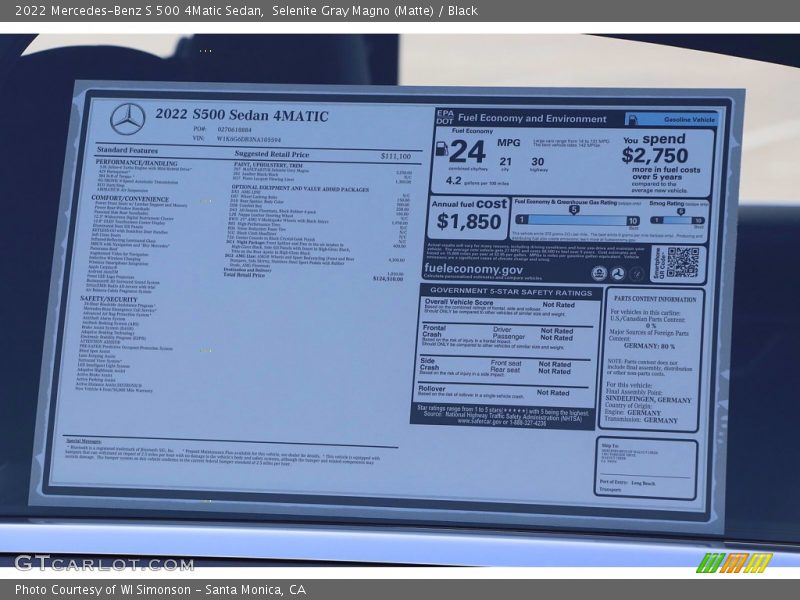Select the Not Rated value for Overall Vehicle Score
The image size is (800, 600).
[559, 303]
